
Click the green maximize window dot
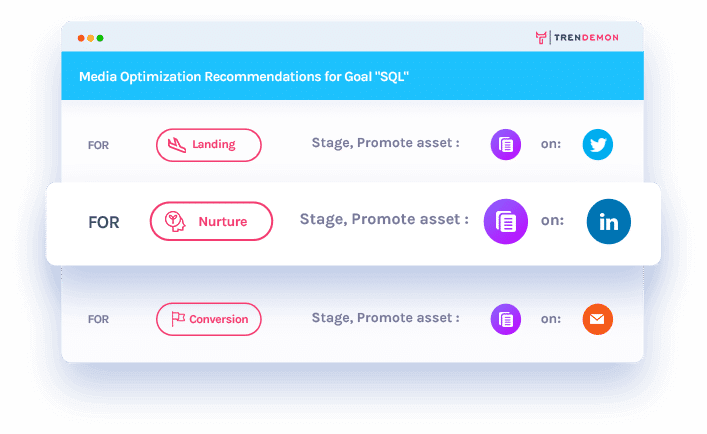click(x=100, y=38)
